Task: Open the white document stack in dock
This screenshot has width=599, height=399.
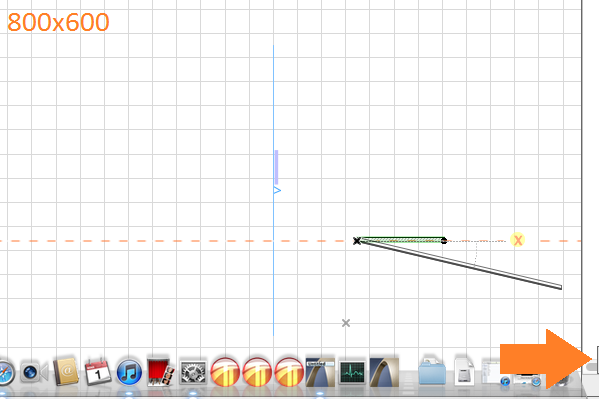Action: tap(464, 372)
